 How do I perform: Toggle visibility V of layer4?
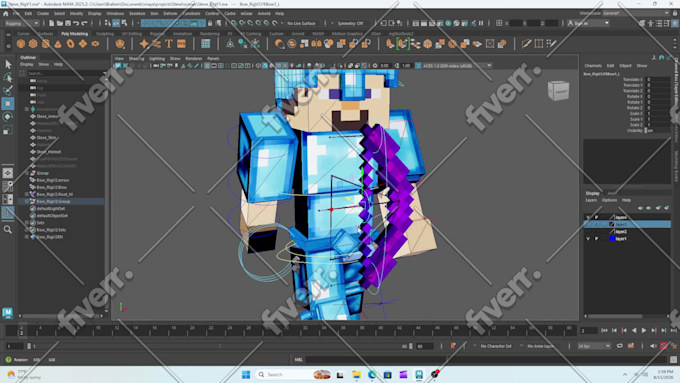[588, 217]
